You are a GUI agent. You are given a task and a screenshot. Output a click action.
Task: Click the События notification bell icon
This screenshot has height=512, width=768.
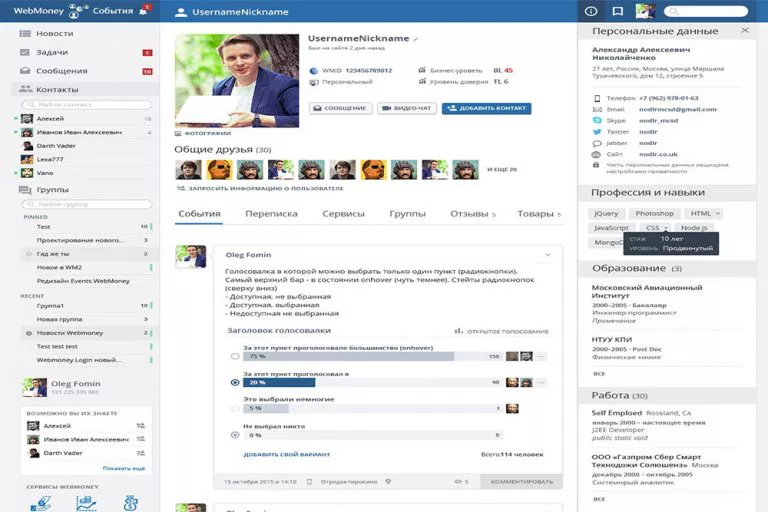144,10
